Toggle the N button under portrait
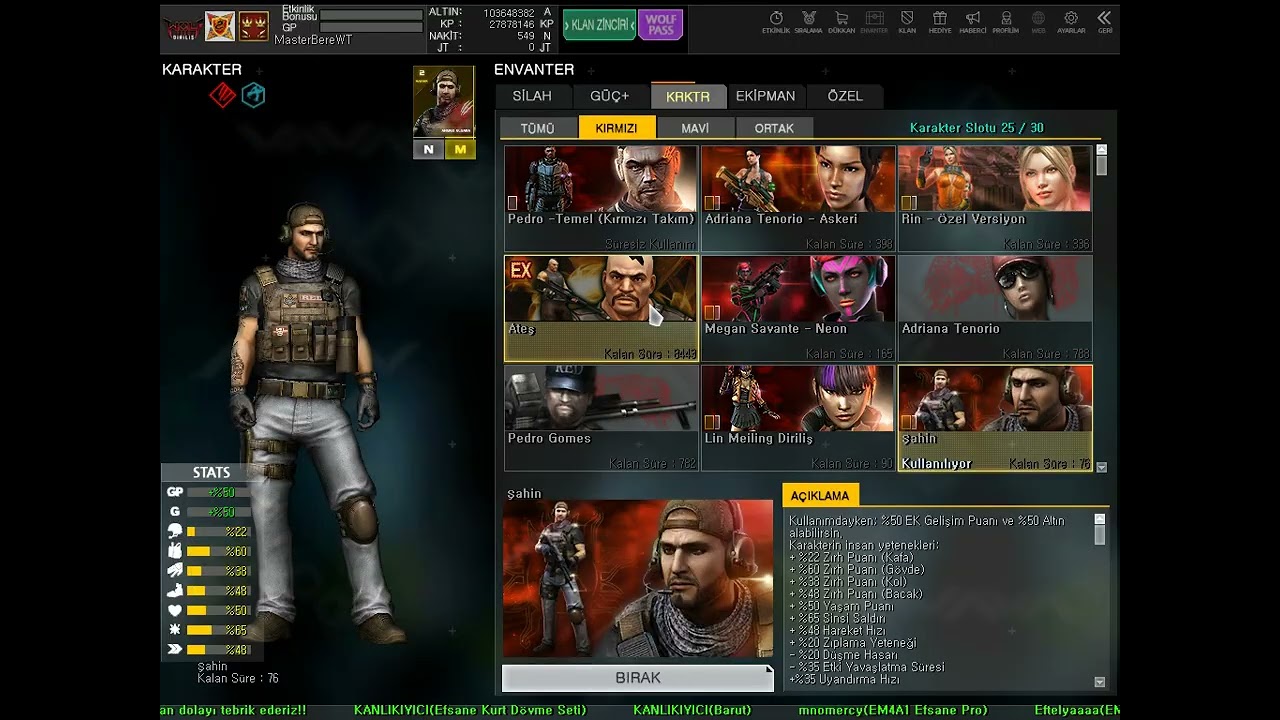Image resolution: width=1280 pixels, height=720 pixels. 429,149
